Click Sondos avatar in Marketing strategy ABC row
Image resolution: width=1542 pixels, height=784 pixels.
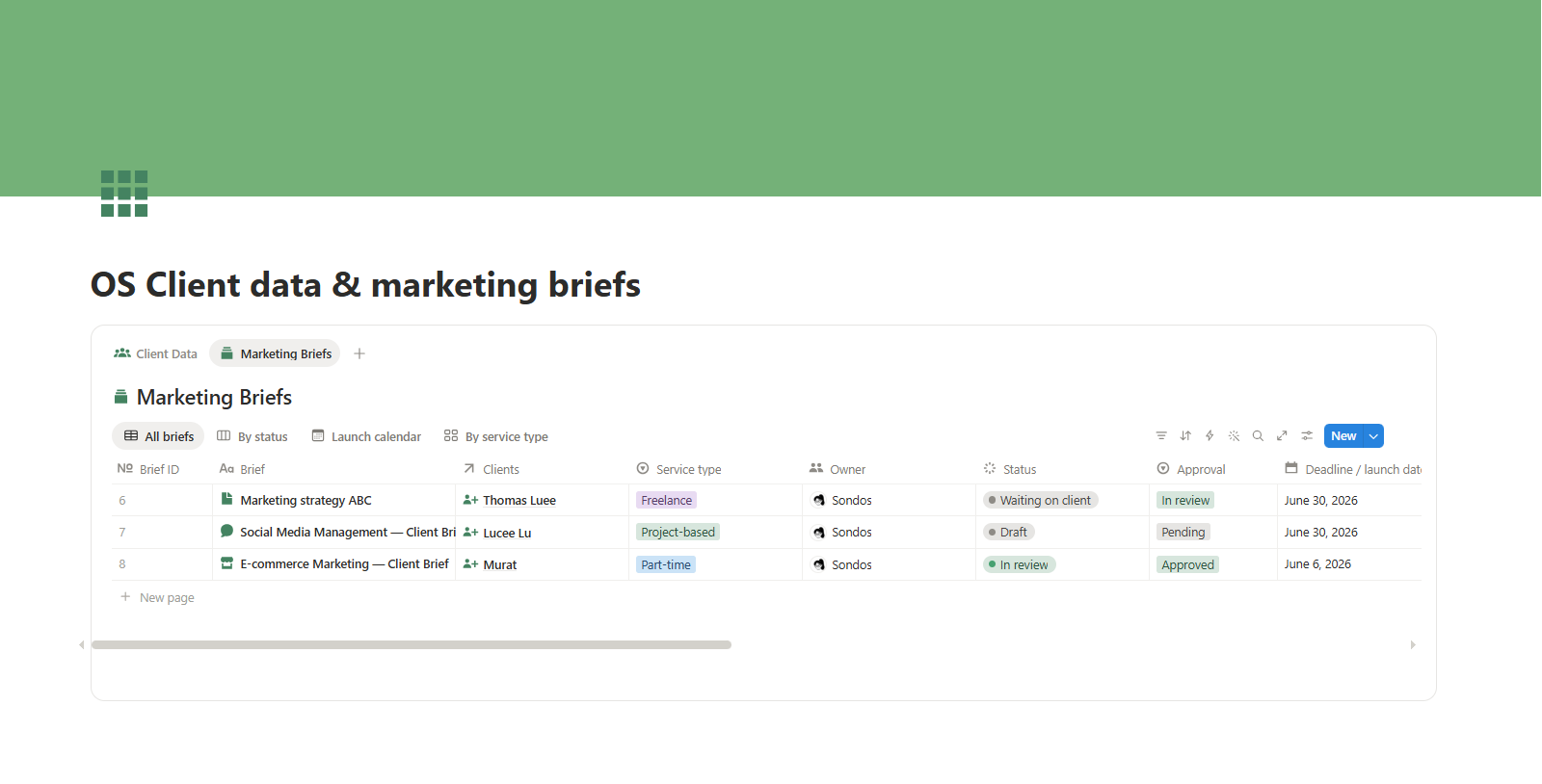tap(819, 500)
